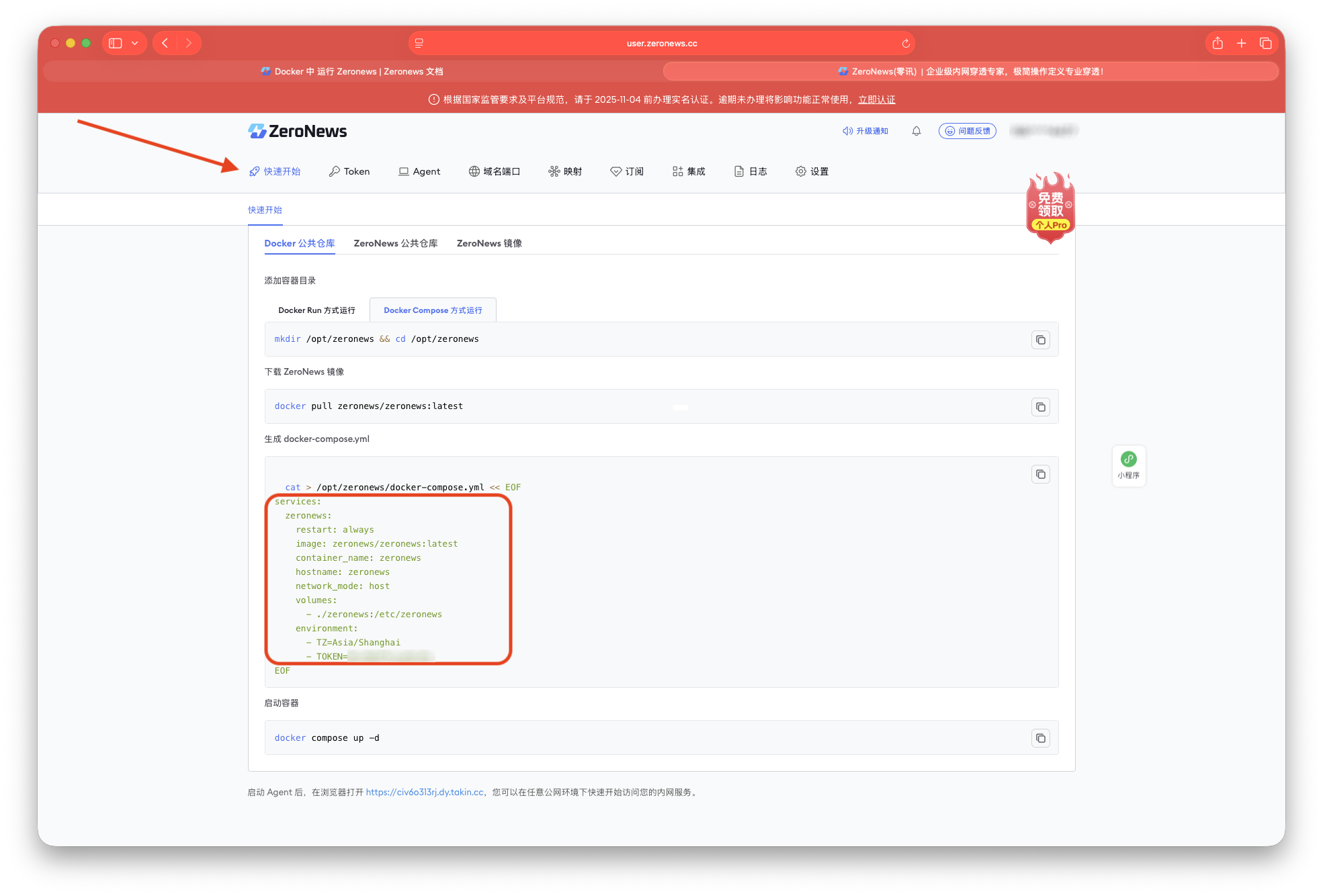Open the Token menu item
1323x896 pixels.
point(349,171)
